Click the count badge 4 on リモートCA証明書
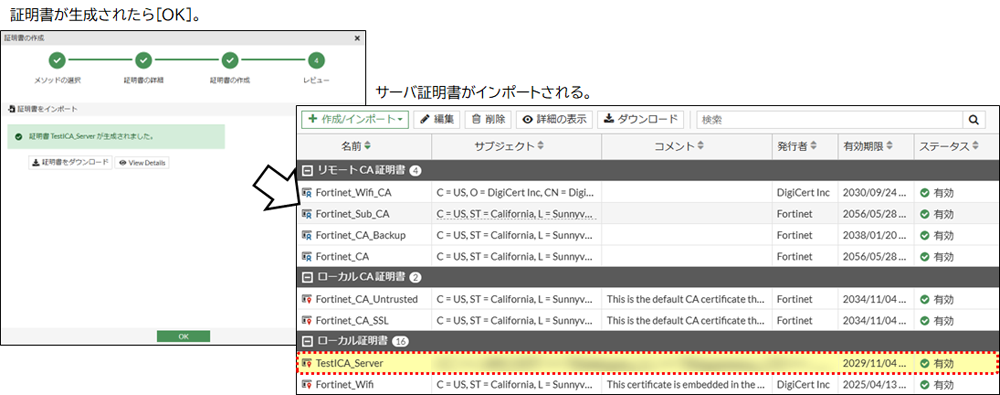This screenshot has width=1000, height=395. [x=415, y=170]
